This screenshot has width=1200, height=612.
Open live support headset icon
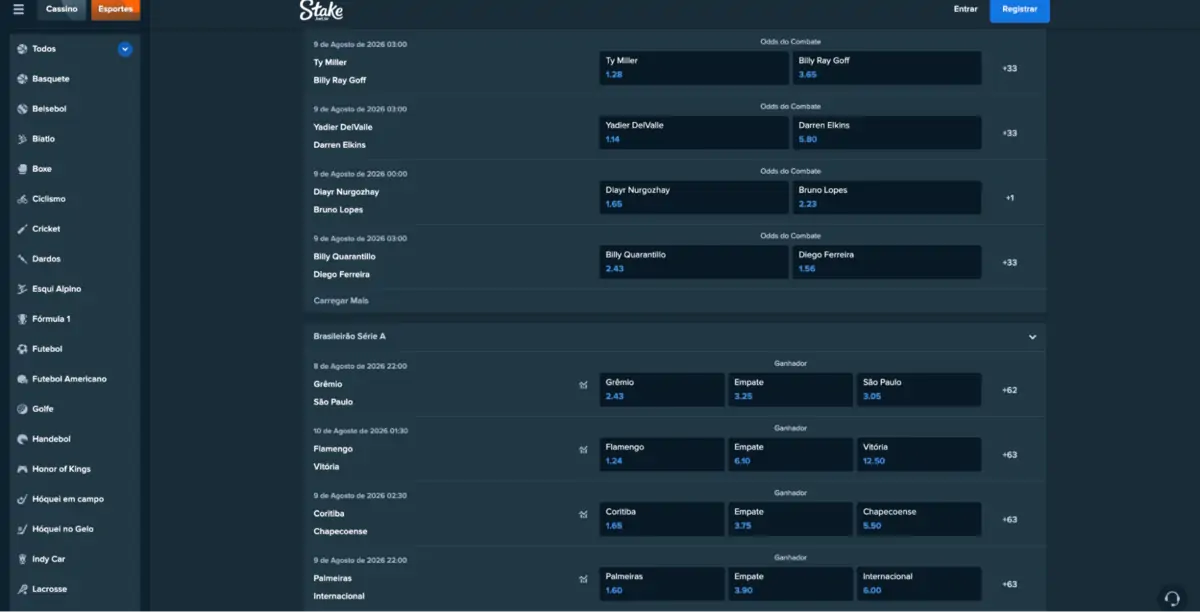click(1172, 597)
